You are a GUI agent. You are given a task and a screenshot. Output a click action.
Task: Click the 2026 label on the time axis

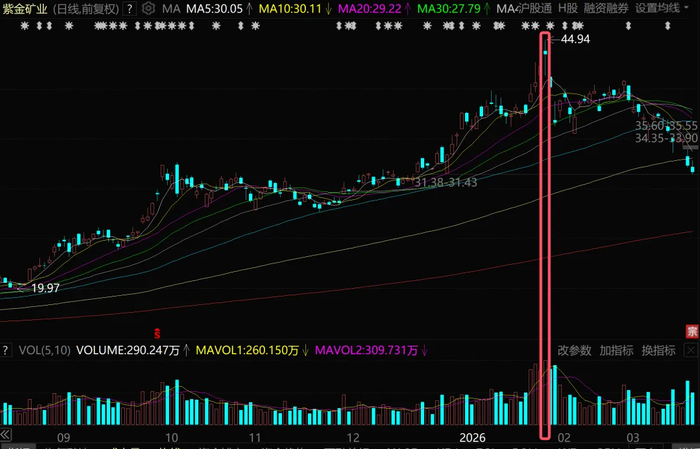point(472,438)
